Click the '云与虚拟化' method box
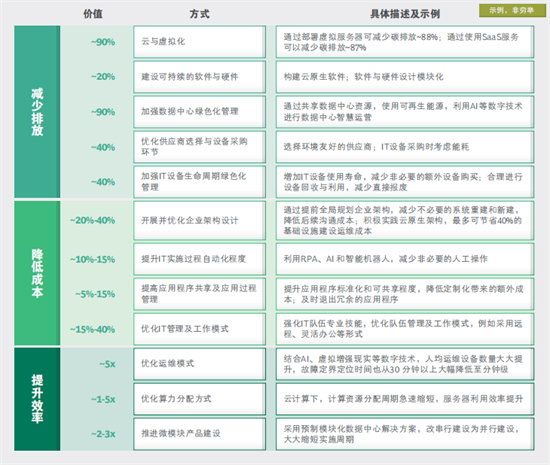The width and height of the screenshot is (550, 465). [x=199, y=41]
